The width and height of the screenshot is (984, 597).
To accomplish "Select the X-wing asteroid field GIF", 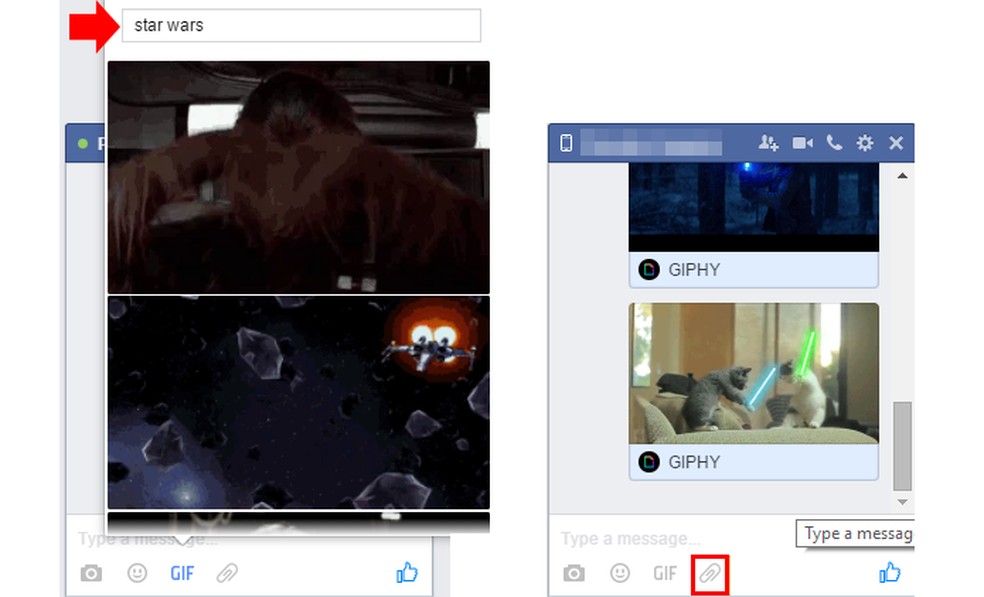I will click(299, 402).
